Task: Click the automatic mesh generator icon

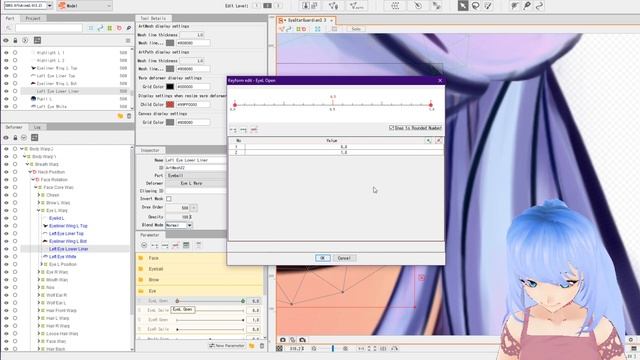Action: click(356, 6)
